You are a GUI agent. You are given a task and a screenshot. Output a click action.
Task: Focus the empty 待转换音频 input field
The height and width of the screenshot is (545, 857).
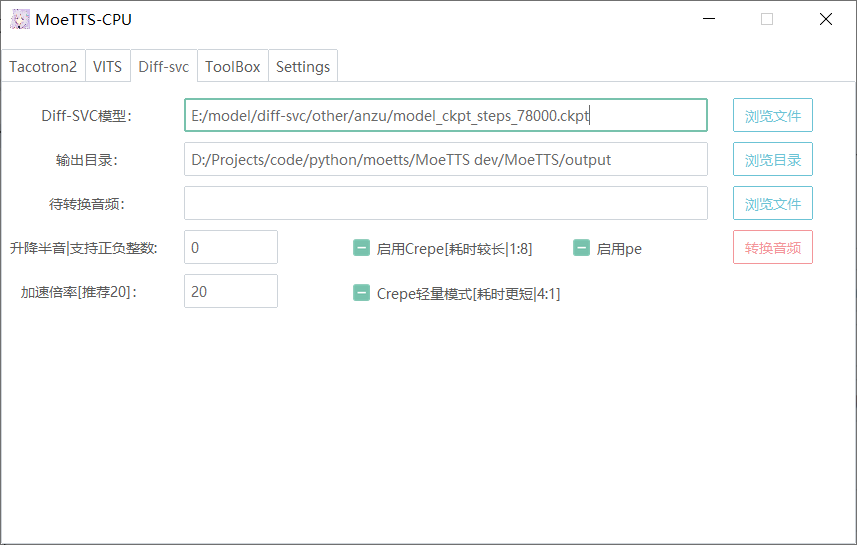446,203
